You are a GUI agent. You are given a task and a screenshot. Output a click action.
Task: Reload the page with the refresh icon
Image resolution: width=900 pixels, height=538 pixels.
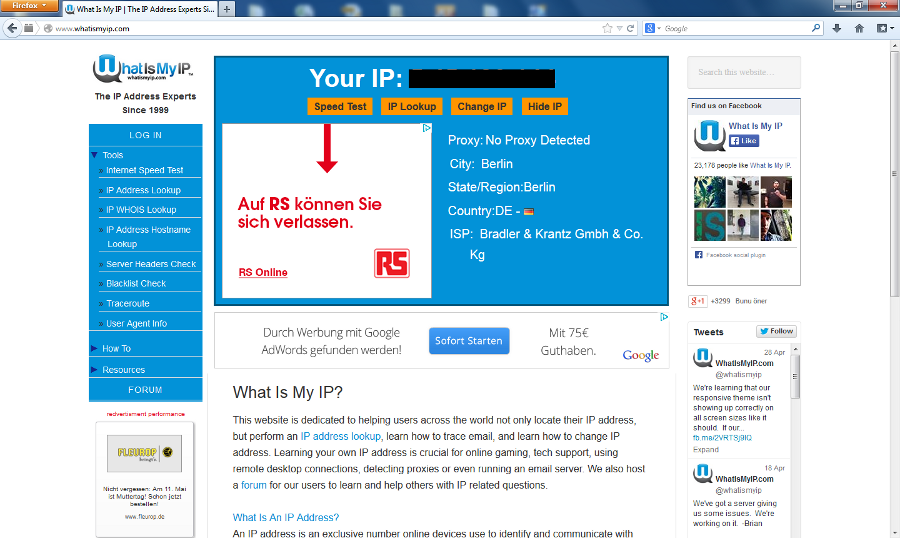(x=630, y=28)
